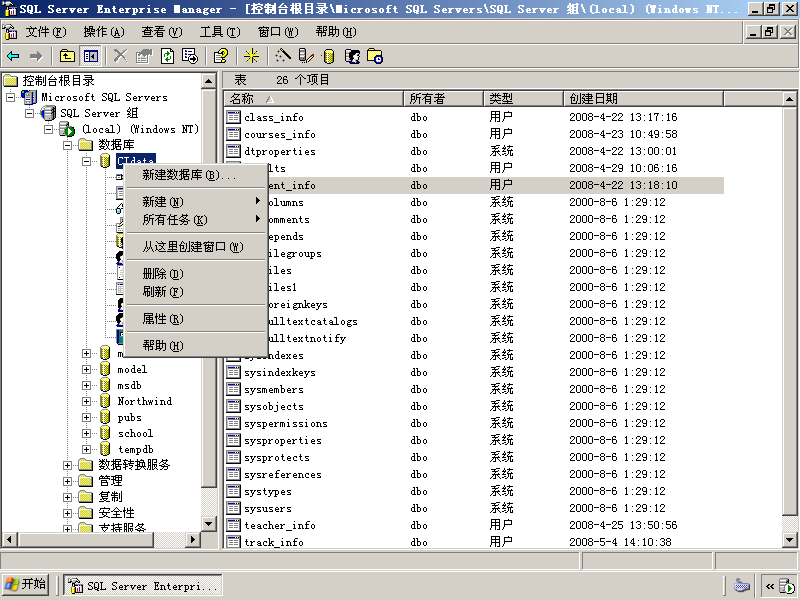Expand the 管理 folder node
800x600 pixels.
[x=67, y=481]
